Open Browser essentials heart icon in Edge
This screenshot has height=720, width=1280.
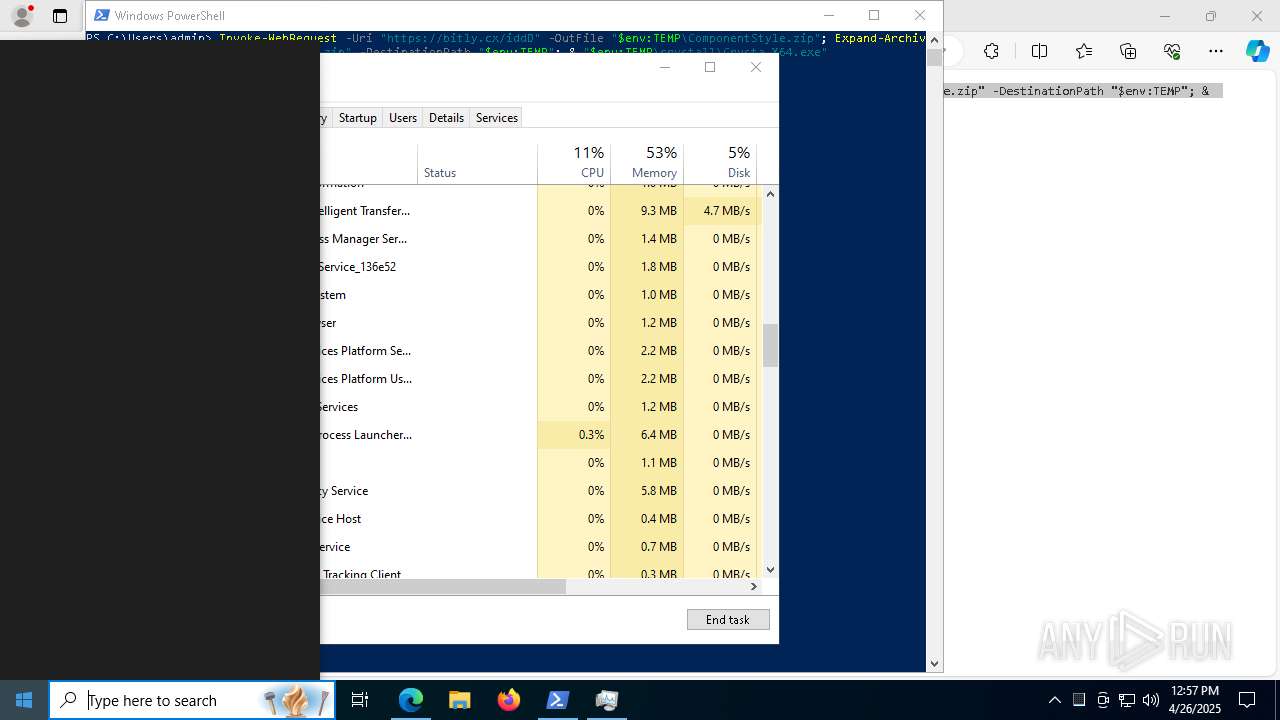point(1172,51)
